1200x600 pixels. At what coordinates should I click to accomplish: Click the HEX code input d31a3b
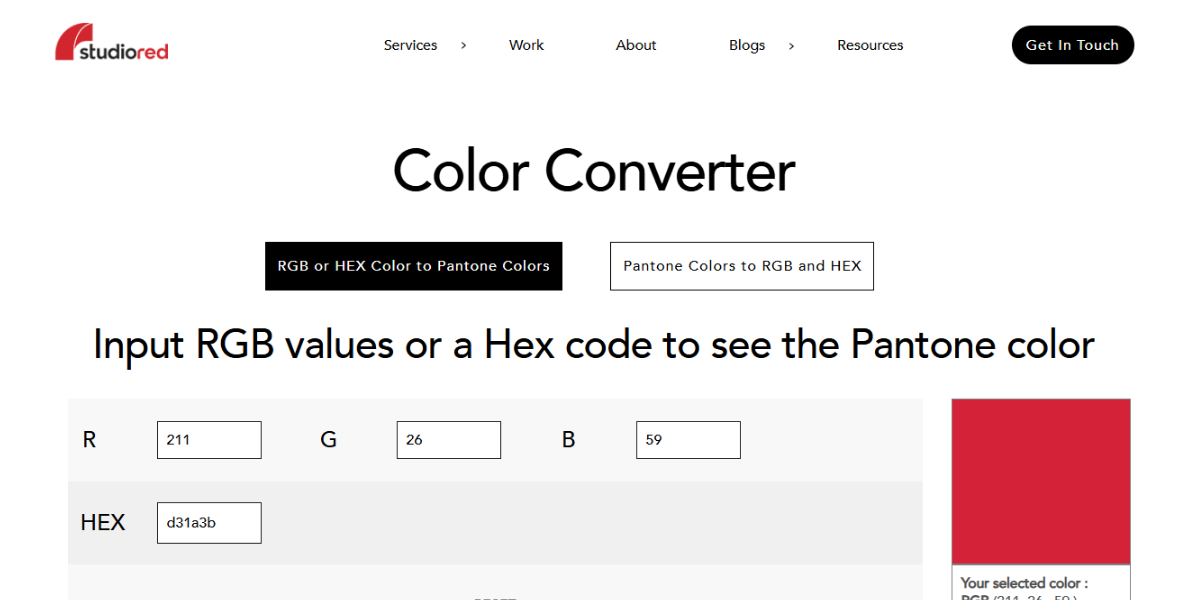point(209,523)
